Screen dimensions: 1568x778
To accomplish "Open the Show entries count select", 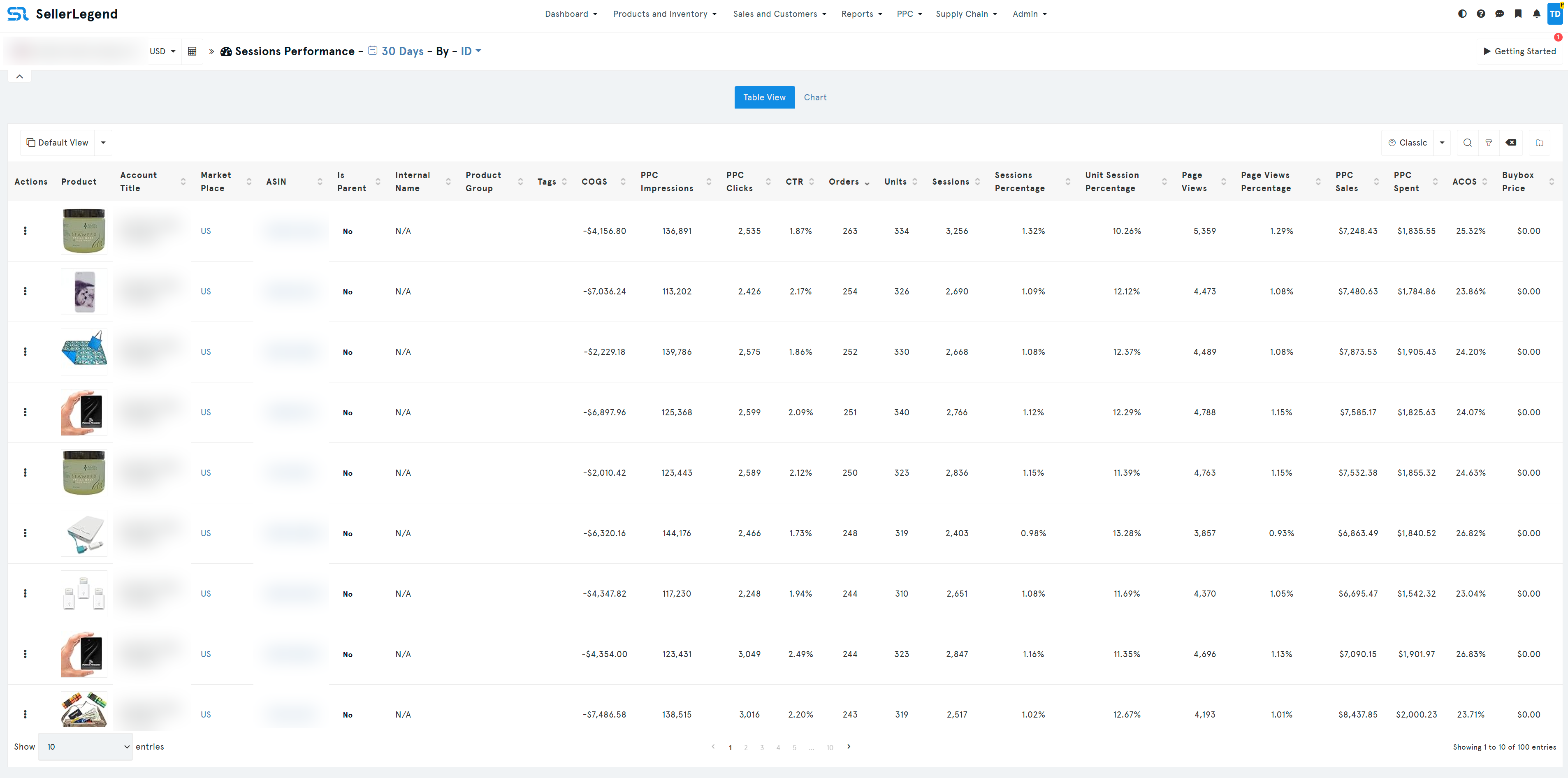I will 85,746.
